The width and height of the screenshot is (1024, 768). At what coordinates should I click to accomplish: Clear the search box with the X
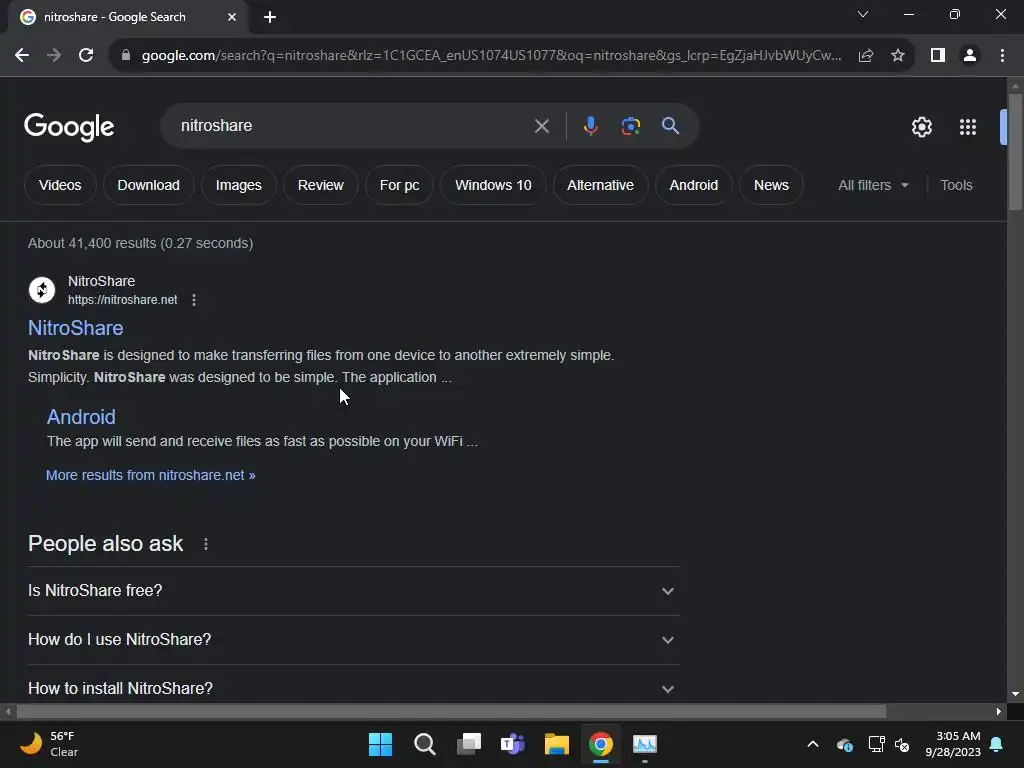pyautogui.click(x=541, y=126)
